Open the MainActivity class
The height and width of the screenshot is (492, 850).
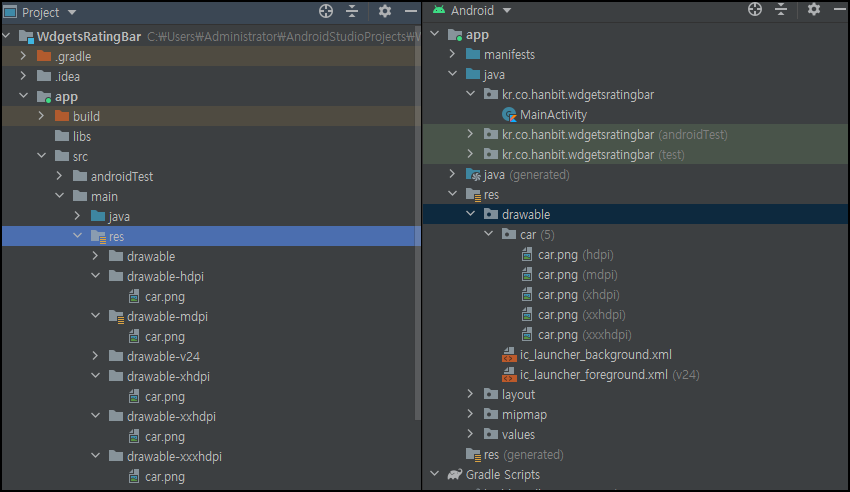pos(553,115)
